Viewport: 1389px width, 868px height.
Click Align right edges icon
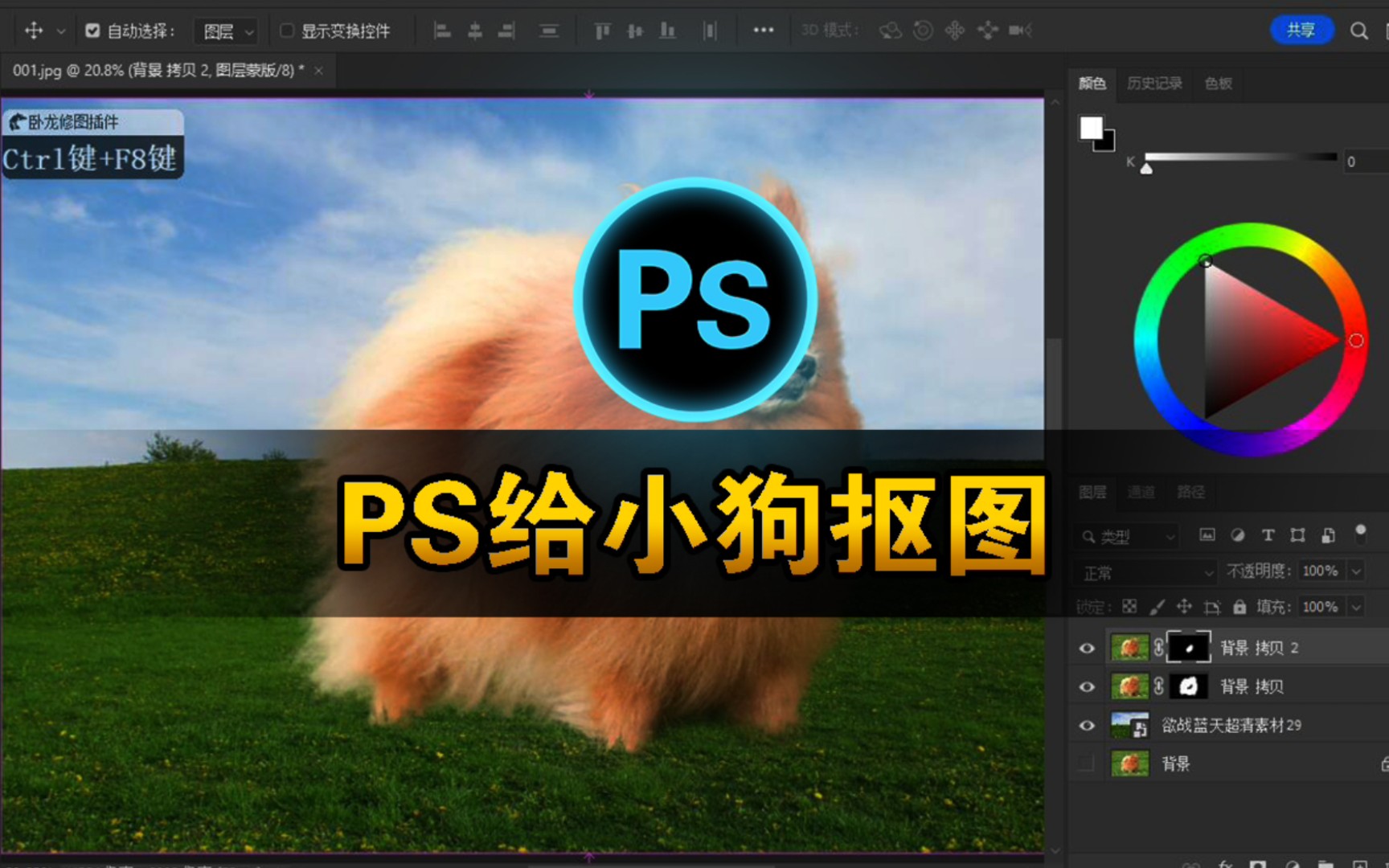click(x=506, y=31)
